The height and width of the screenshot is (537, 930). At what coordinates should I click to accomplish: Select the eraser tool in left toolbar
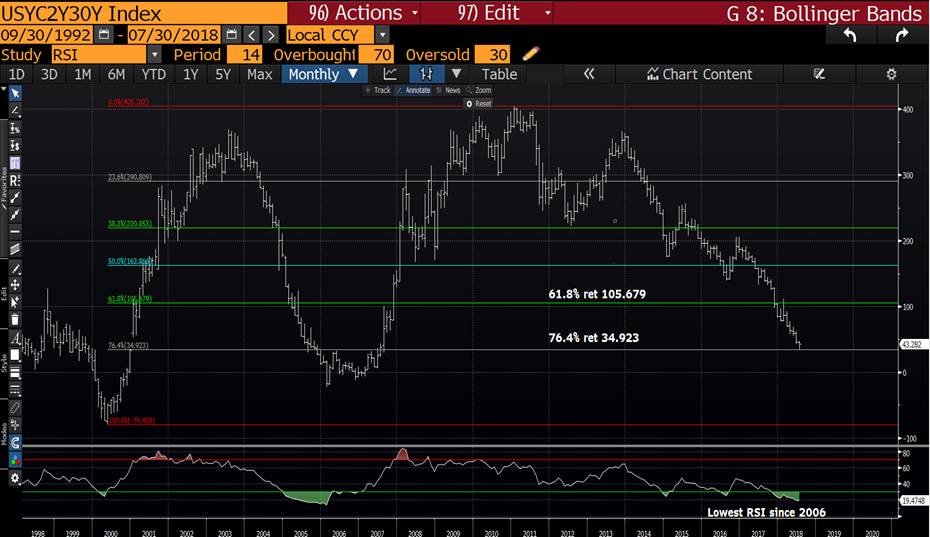[x=15, y=408]
